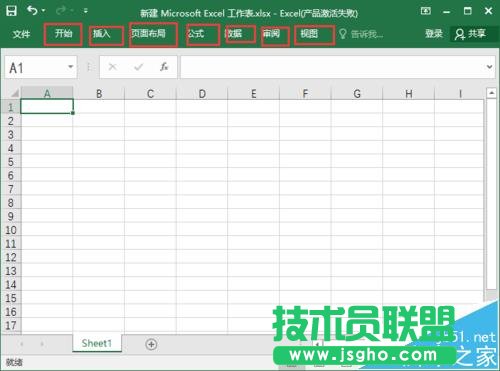Image resolution: width=500 pixels, height=371 pixels.
Task: Select column D header
Action: click(202, 94)
